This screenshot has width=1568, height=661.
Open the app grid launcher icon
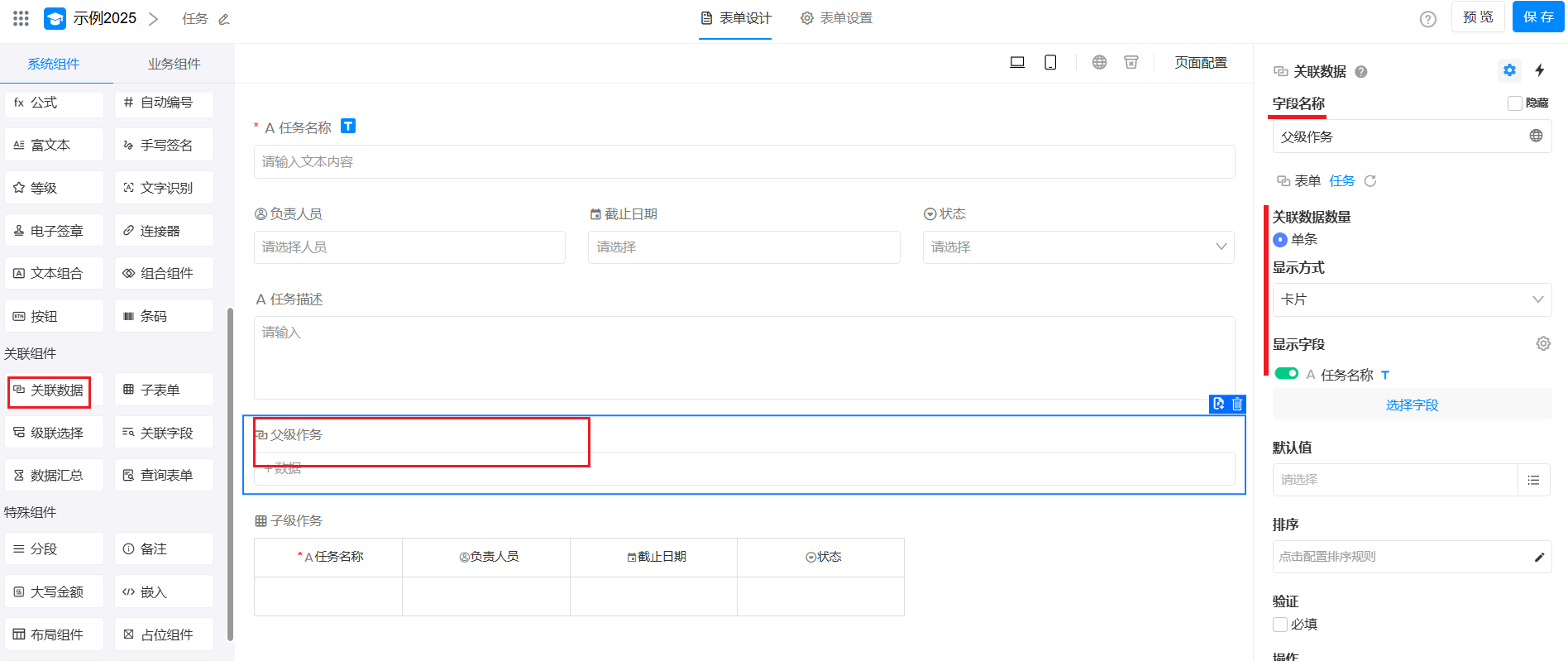[22, 18]
